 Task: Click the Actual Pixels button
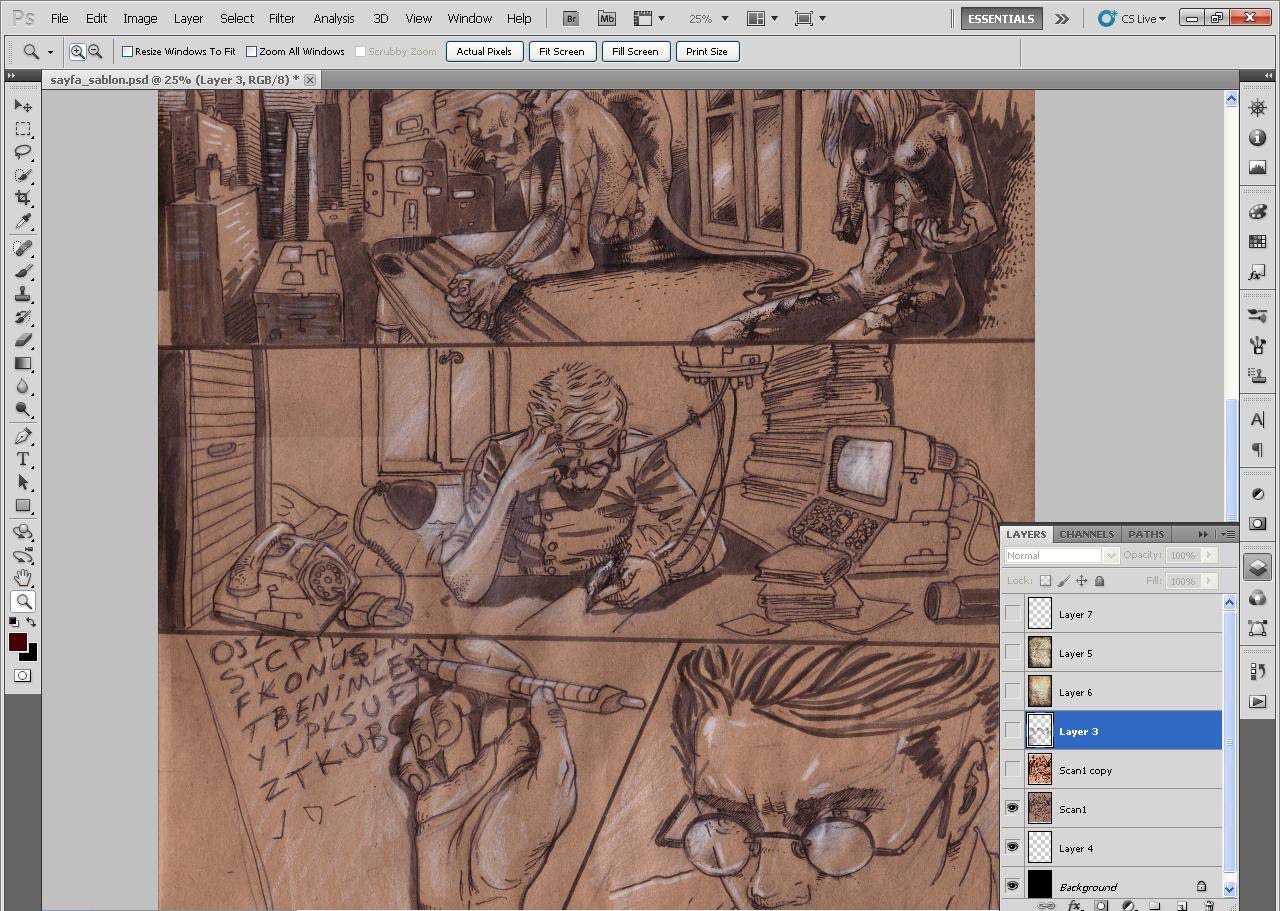click(x=484, y=51)
